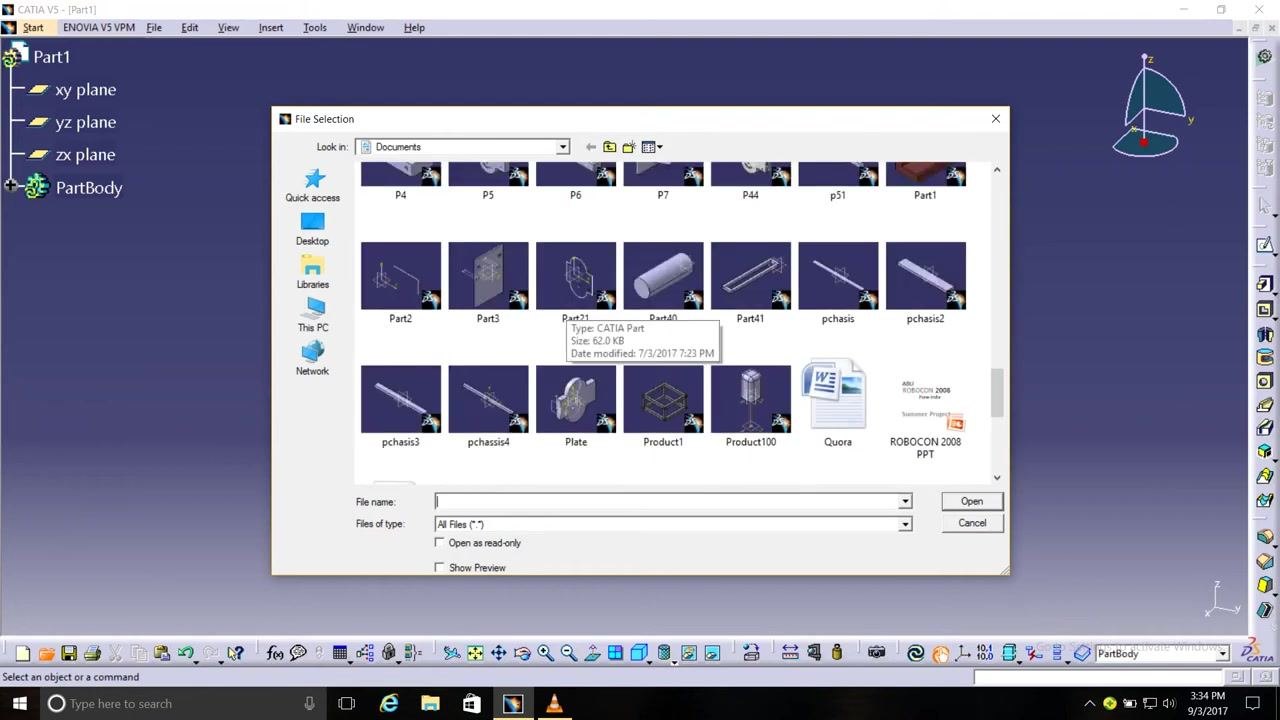Click the File name input field
This screenshot has height=720, width=1280.
667,502
